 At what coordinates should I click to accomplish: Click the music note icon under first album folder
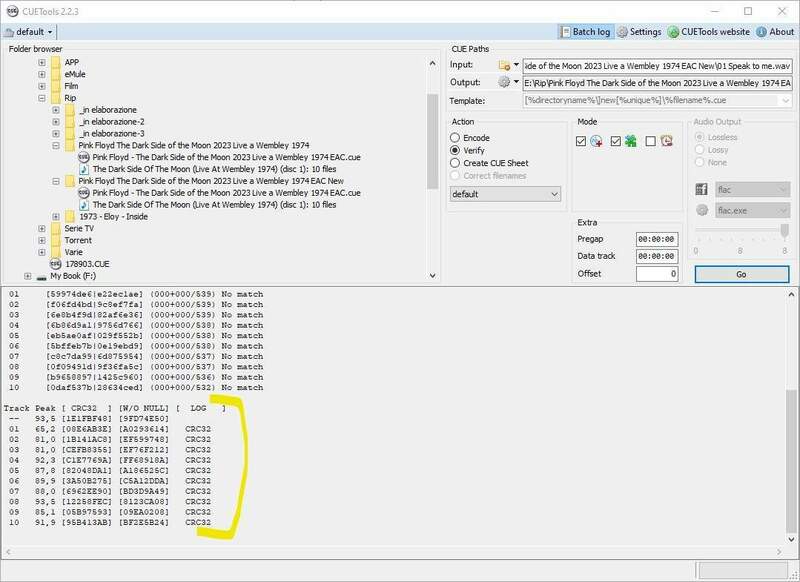pyautogui.click(x=84, y=170)
